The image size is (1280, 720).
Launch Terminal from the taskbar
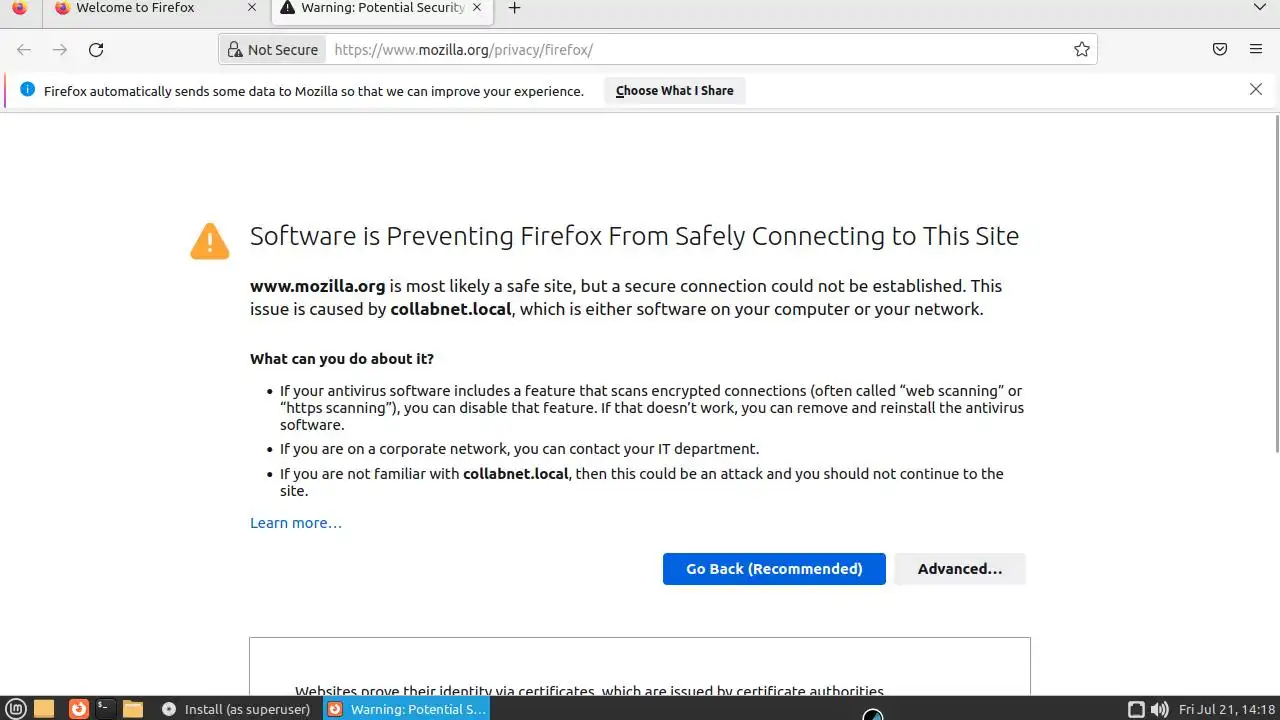click(104, 709)
